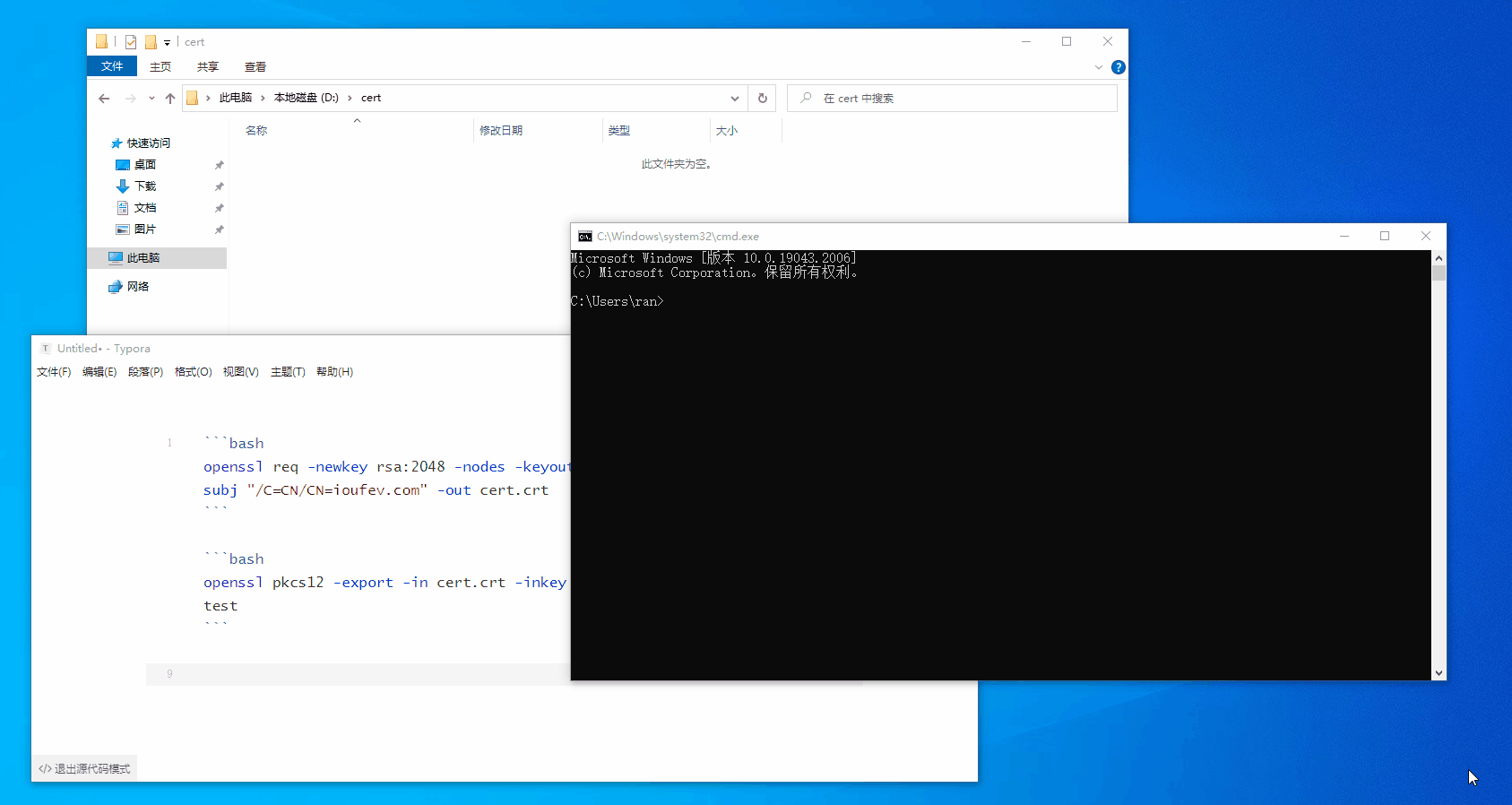Screen dimensions: 1512x805
Task: Expand the Explorer ribbon chevron
Action: tap(1099, 67)
